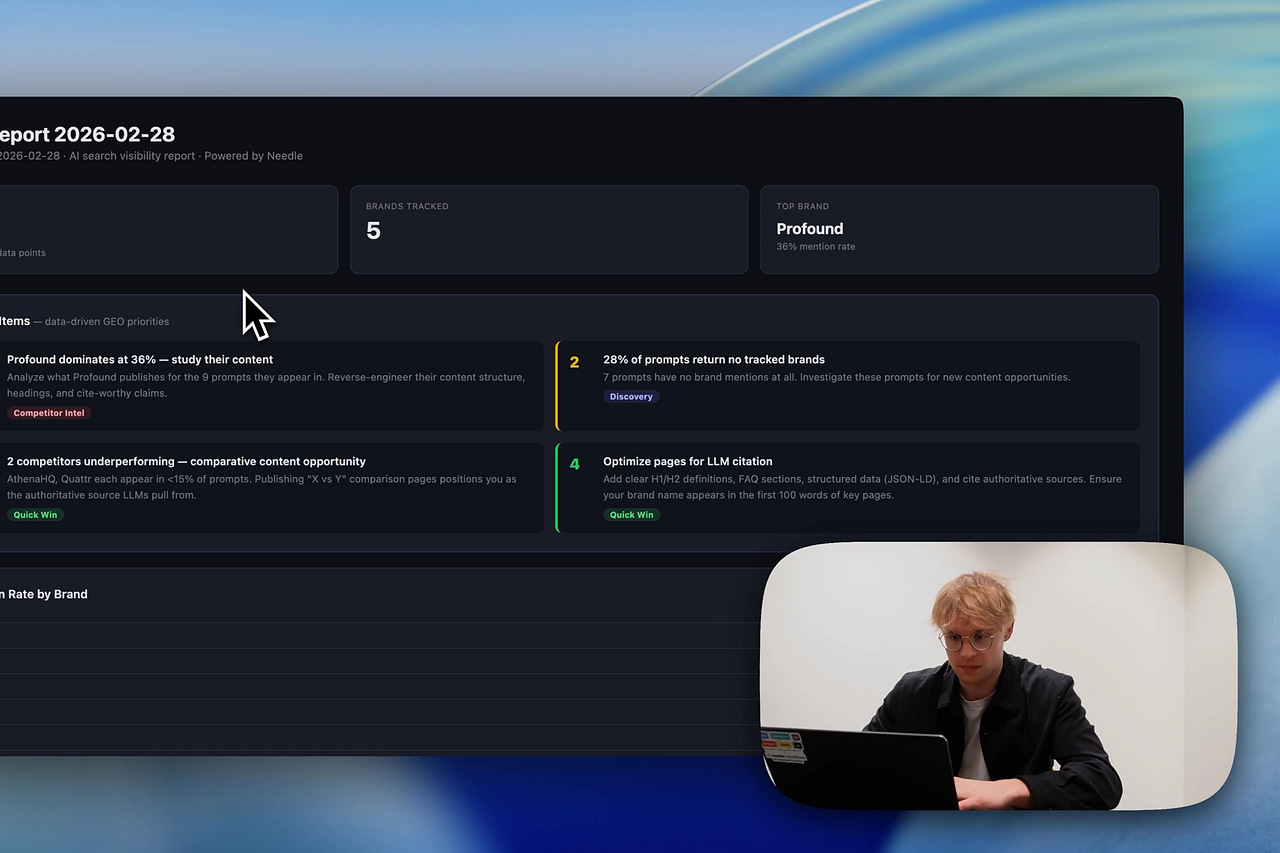Select the 'Profound dominates at 36%' action item
This screenshot has width=1280, height=853.
(x=271, y=386)
